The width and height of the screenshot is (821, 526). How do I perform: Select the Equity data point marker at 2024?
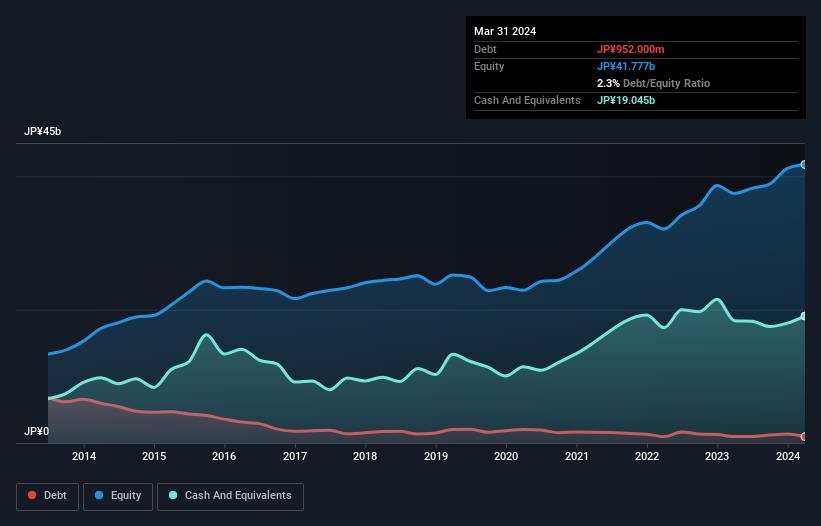tap(804, 164)
